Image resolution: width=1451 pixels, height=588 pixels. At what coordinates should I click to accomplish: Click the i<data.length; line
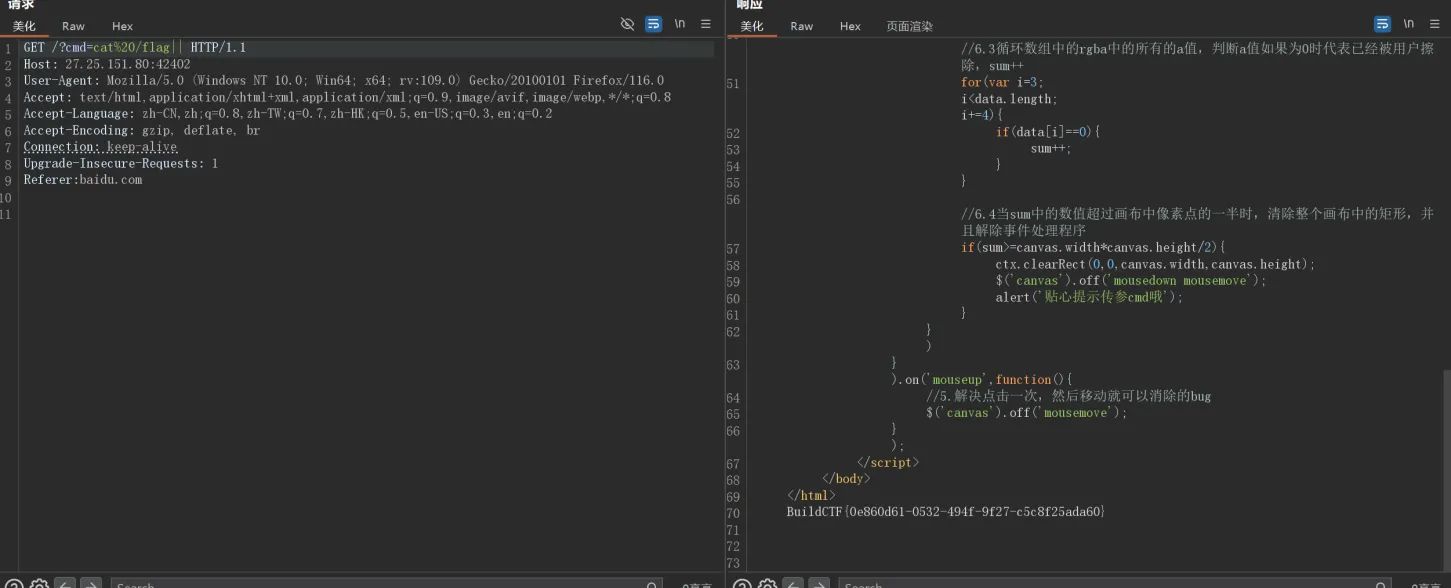tap(1009, 99)
